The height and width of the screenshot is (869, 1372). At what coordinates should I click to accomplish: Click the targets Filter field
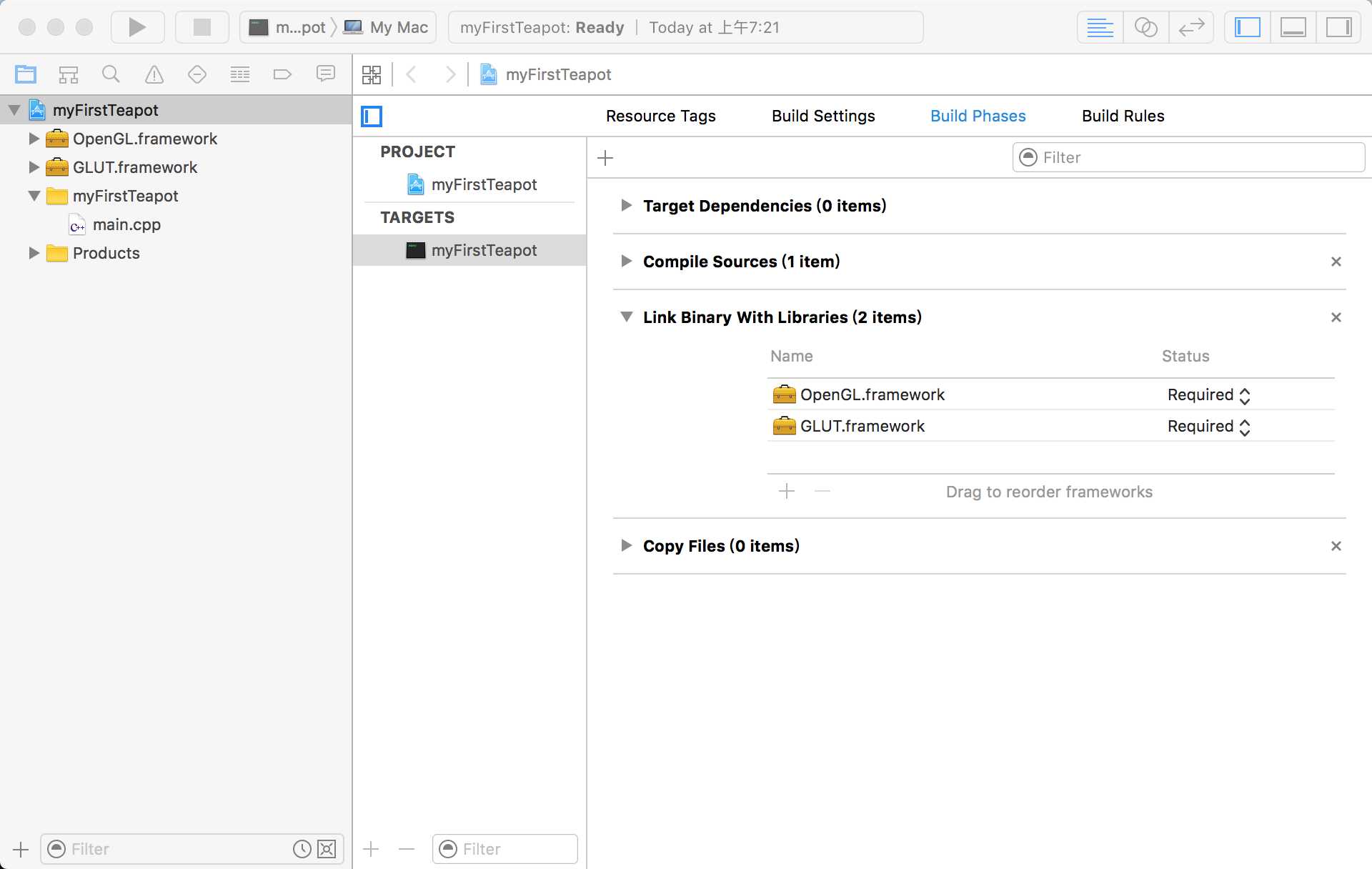(505, 849)
